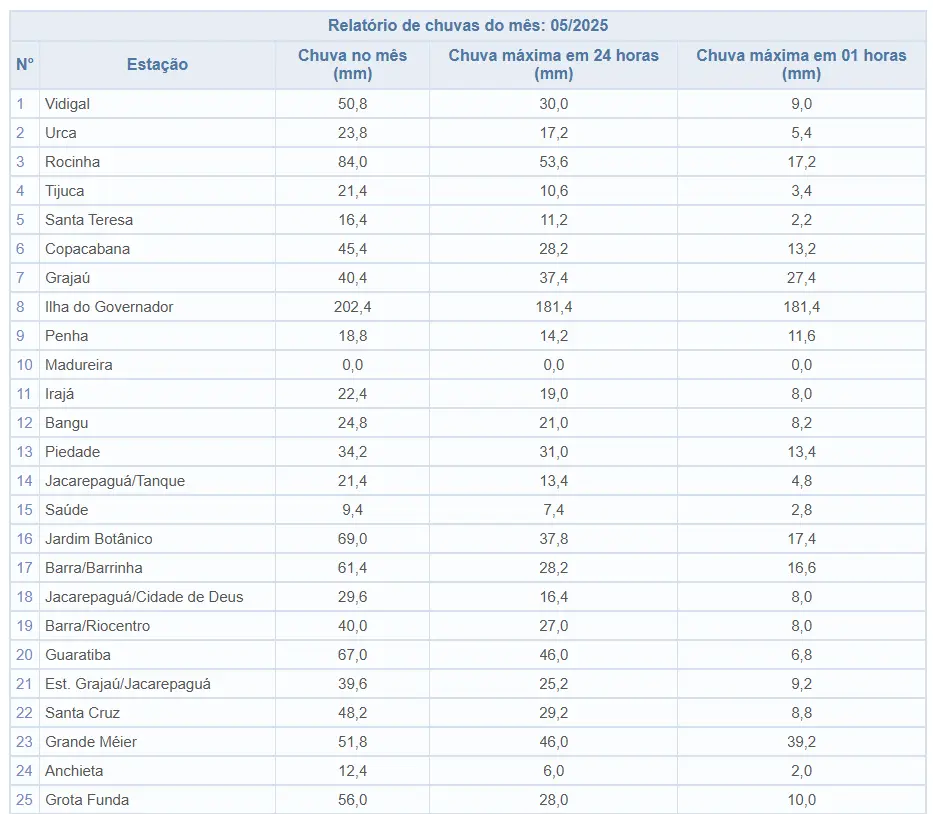Click the Jardim Botânico station name

99,539
